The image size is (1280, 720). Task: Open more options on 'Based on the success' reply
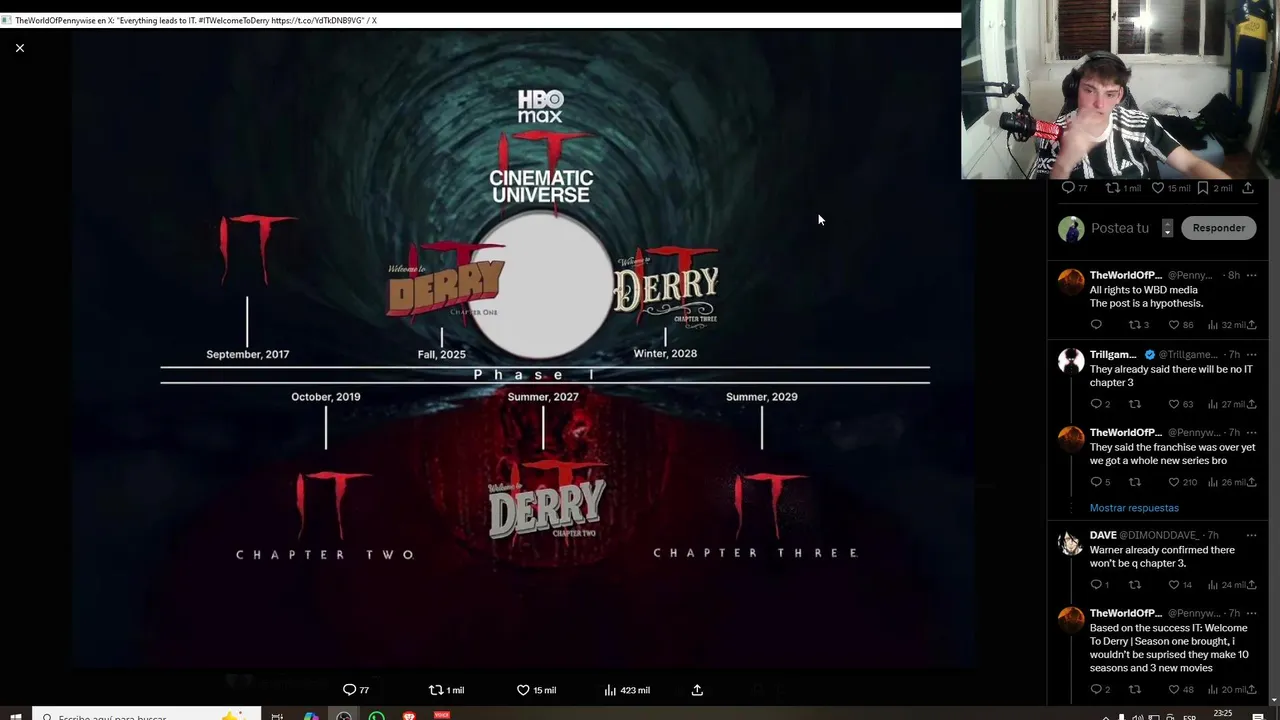tap(1251, 613)
